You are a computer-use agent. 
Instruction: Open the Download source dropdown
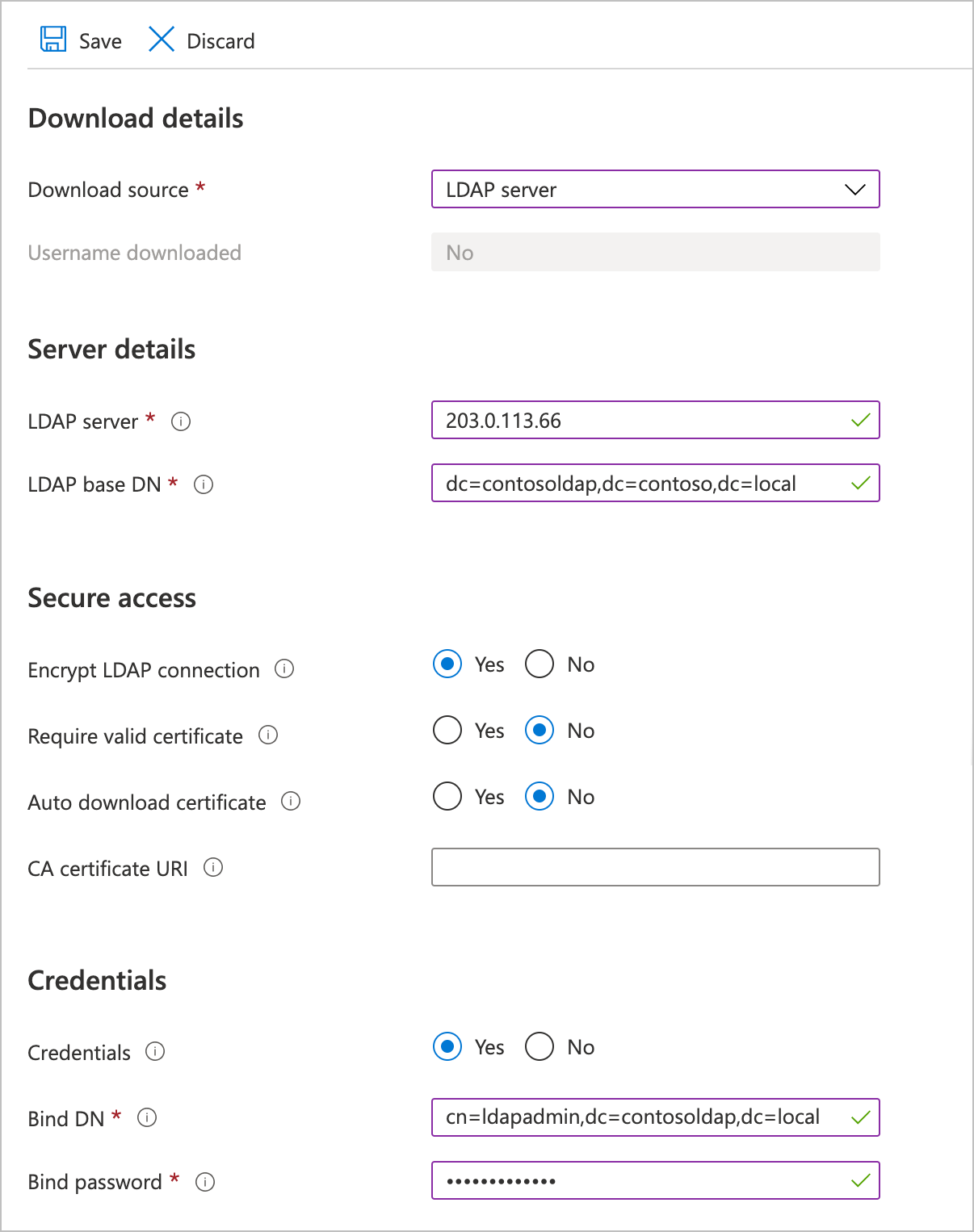click(855, 190)
